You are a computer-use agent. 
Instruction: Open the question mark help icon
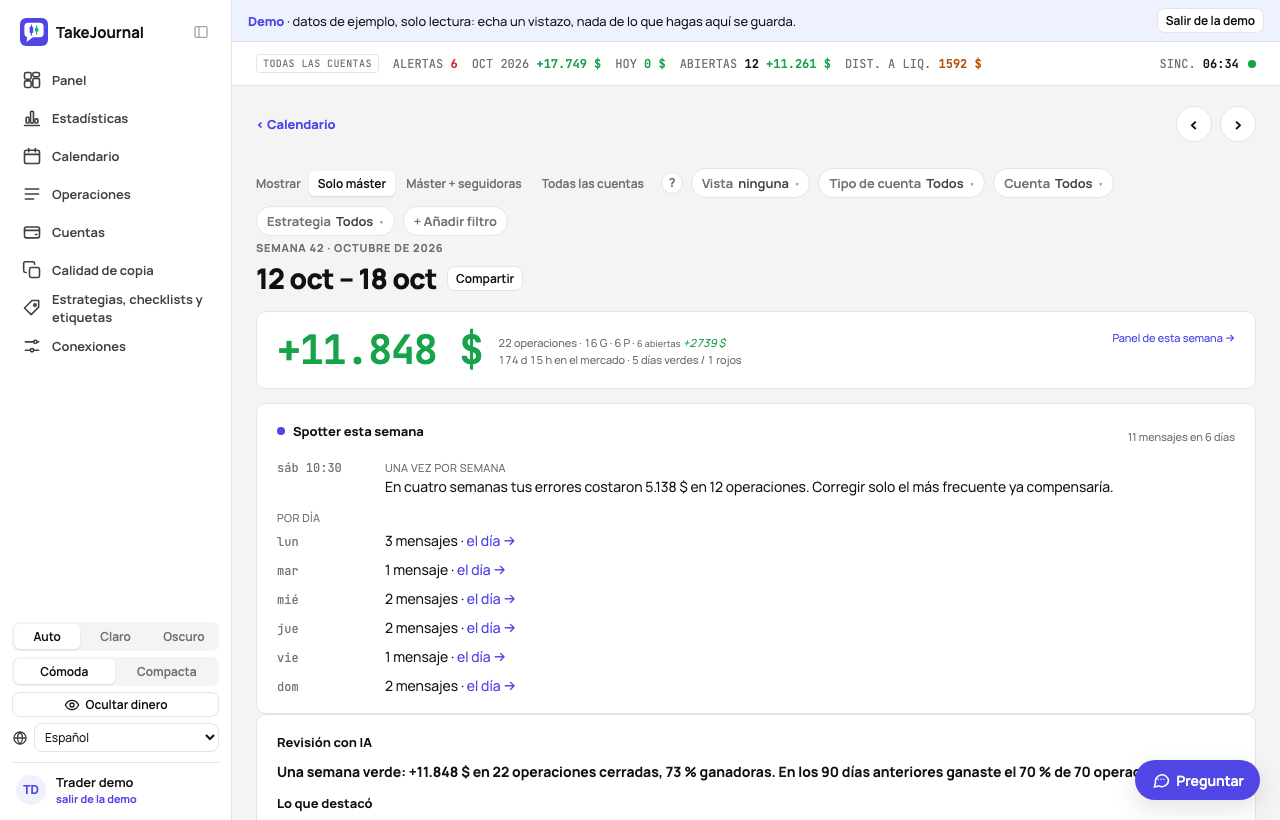(x=672, y=183)
